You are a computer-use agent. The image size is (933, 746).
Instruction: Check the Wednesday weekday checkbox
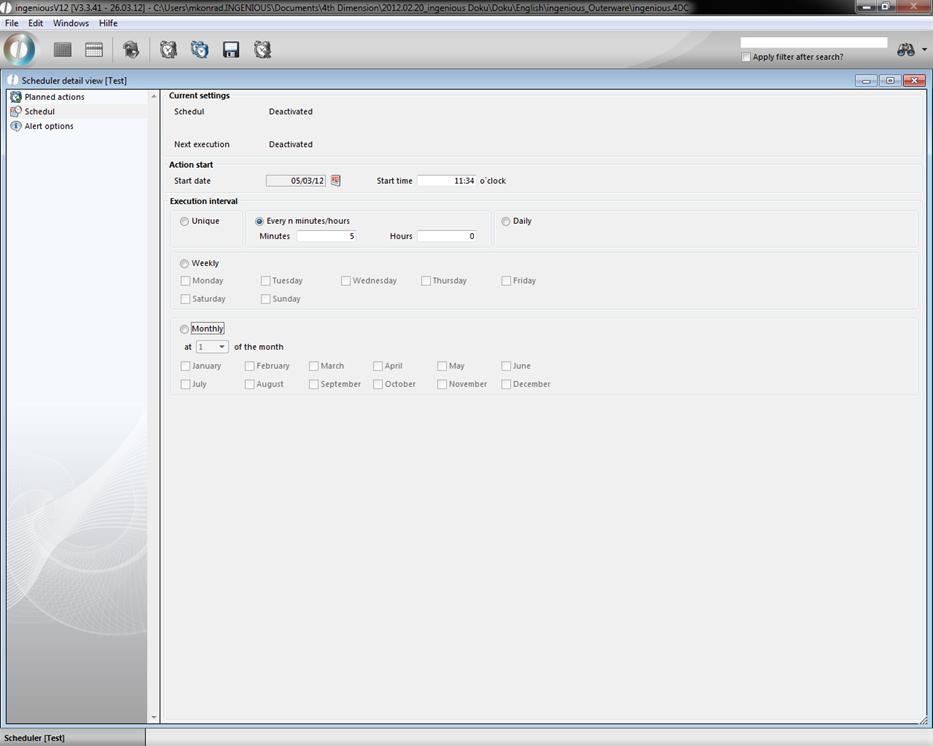click(x=346, y=281)
